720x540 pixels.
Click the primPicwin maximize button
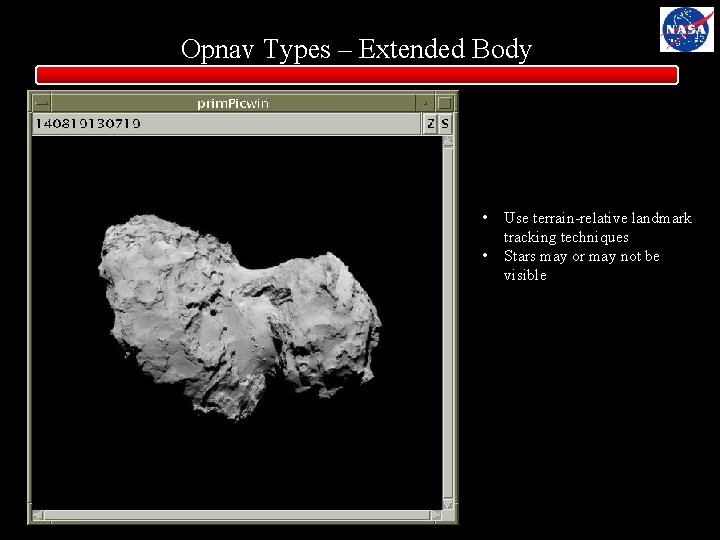[444, 103]
